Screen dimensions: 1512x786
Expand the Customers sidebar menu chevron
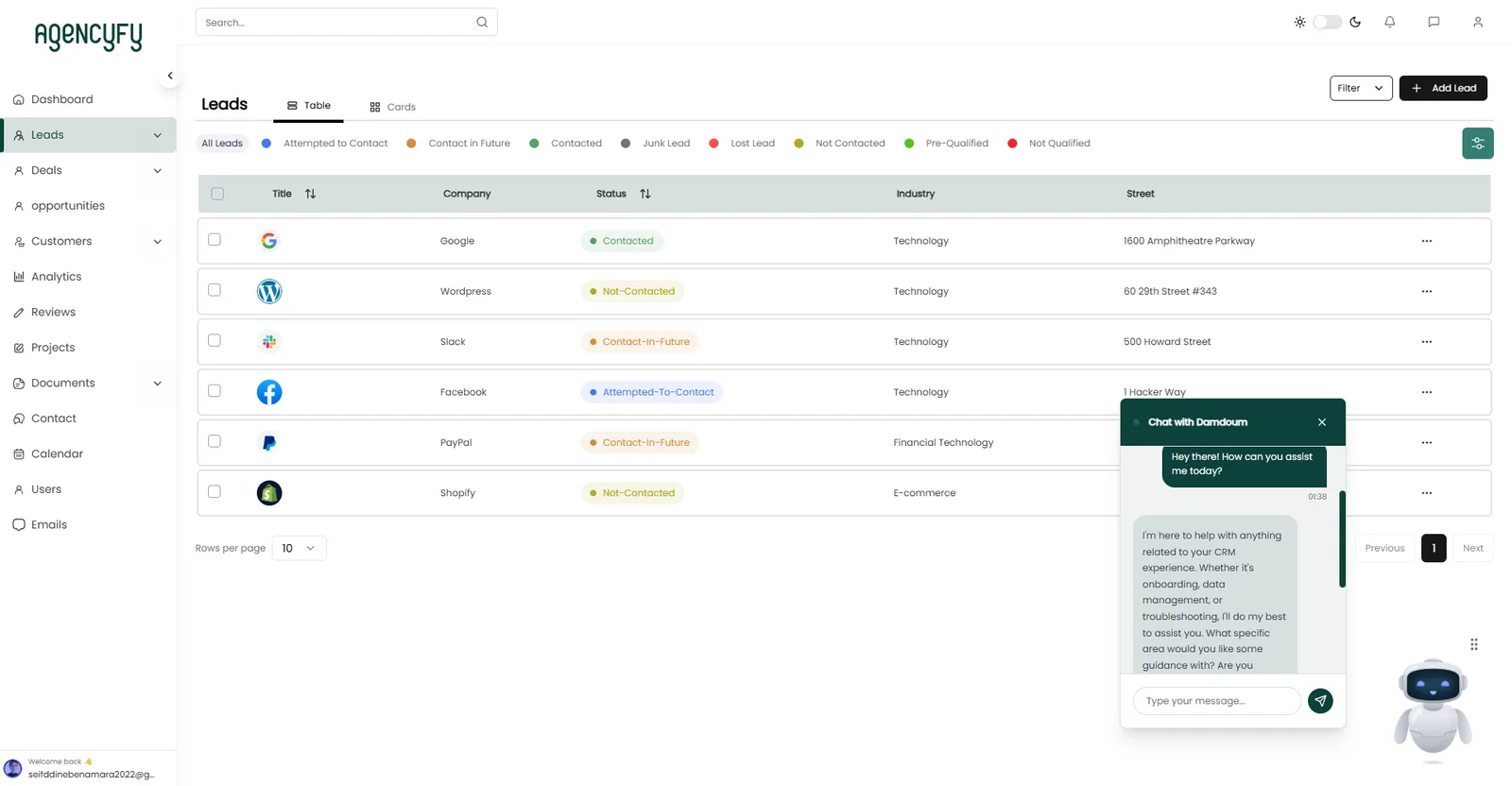[x=157, y=242]
